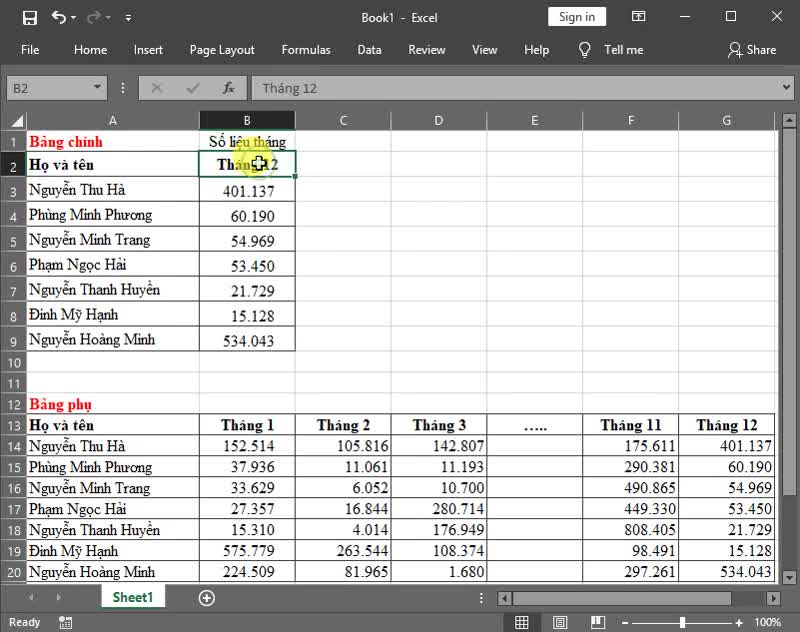This screenshot has height=632, width=800.
Task: Click the Sheet1 tab
Action: coord(133,597)
